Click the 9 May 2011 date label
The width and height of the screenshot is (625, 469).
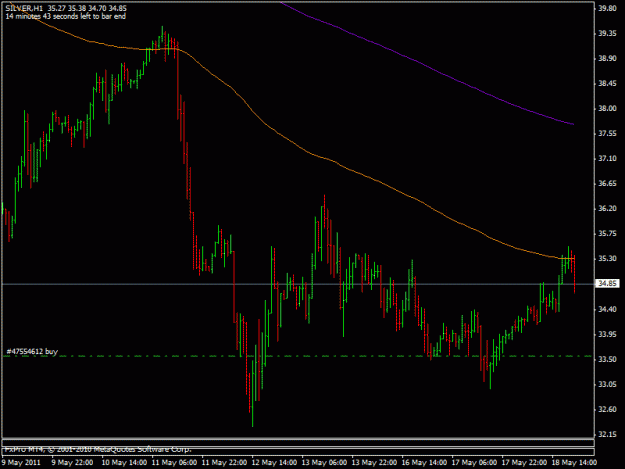[21, 463]
